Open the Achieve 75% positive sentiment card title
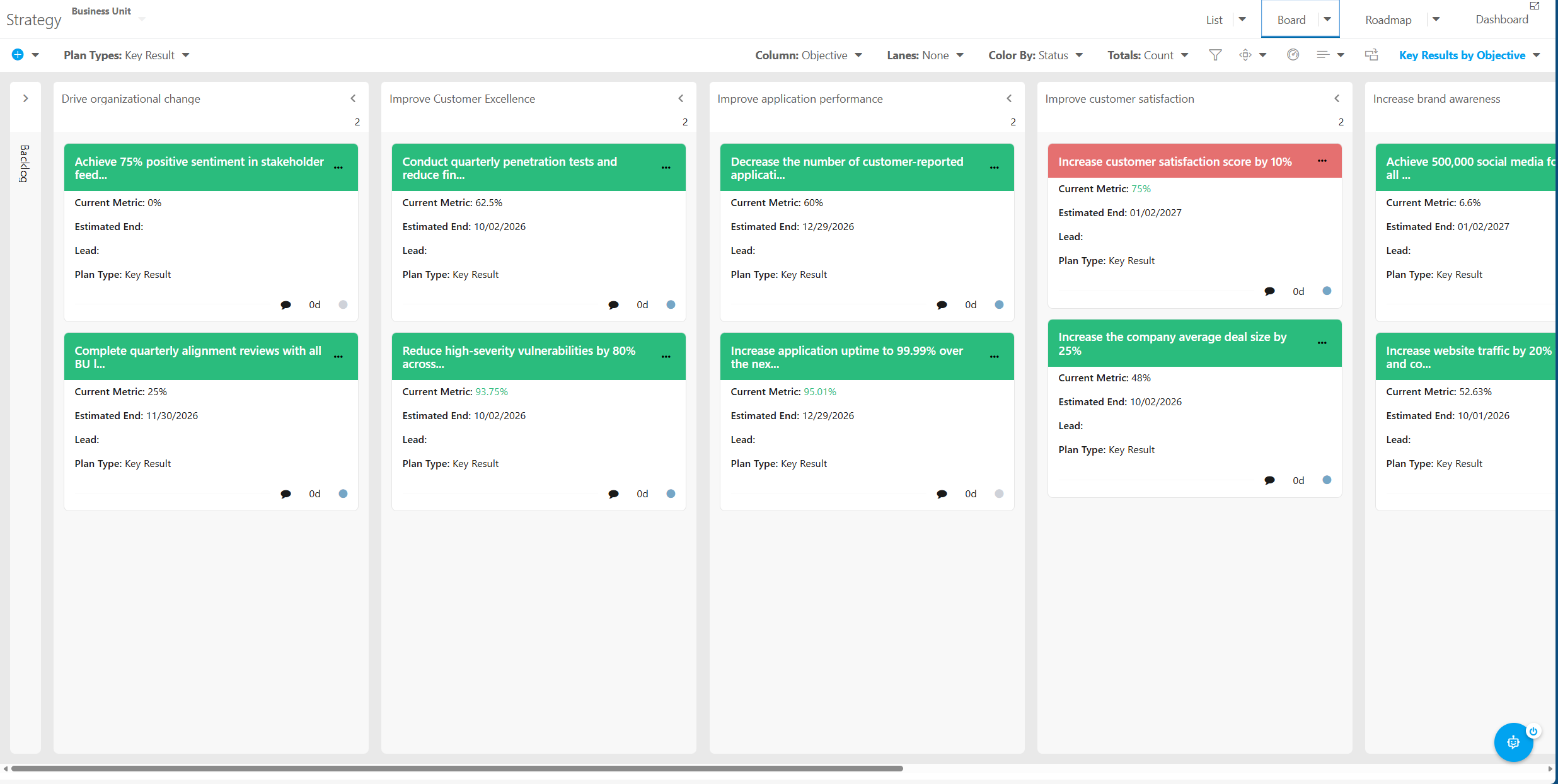This screenshot has width=1558, height=784. click(199, 168)
